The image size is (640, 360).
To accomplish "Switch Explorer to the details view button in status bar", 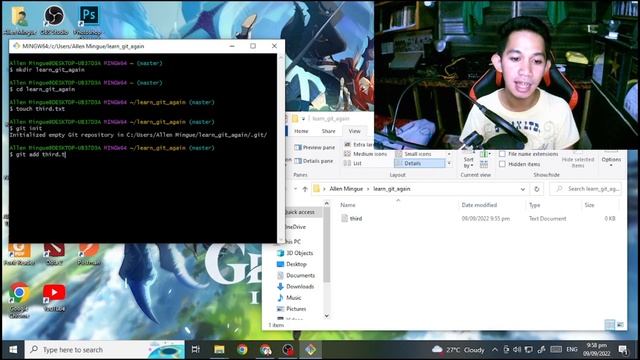I will (610, 325).
